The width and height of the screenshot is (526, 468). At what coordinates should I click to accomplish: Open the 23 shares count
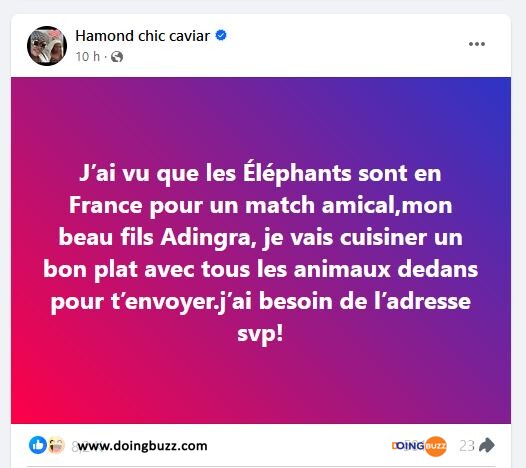click(x=467, y=446)
